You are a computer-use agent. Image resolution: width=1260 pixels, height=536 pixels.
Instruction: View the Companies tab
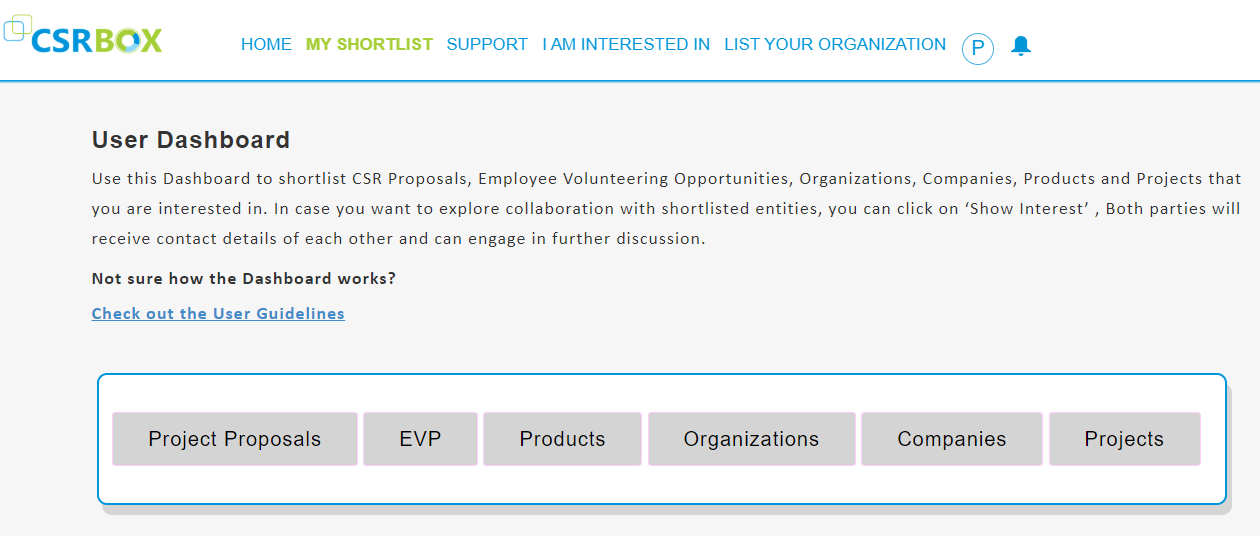point(951,439)
